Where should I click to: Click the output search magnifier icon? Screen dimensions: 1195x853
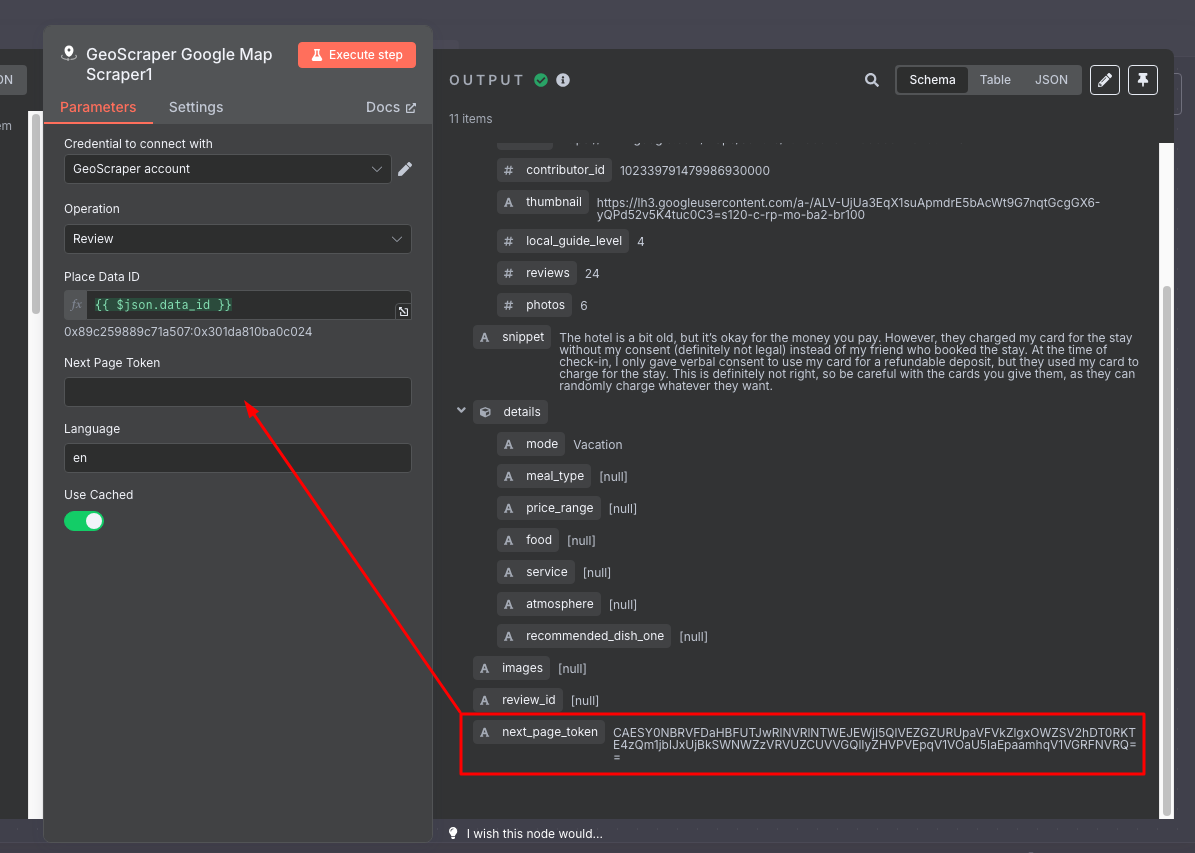(871, 80)
